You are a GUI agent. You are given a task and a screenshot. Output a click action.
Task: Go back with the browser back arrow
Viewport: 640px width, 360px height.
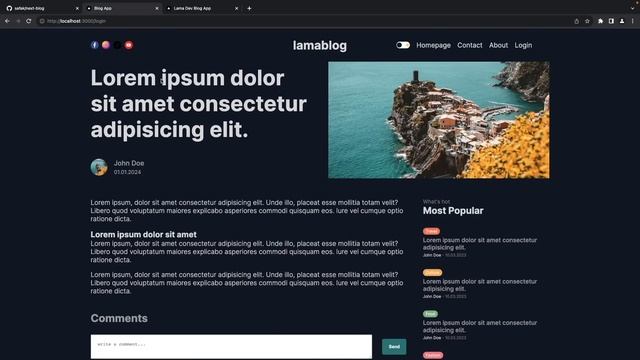(7, 21)
